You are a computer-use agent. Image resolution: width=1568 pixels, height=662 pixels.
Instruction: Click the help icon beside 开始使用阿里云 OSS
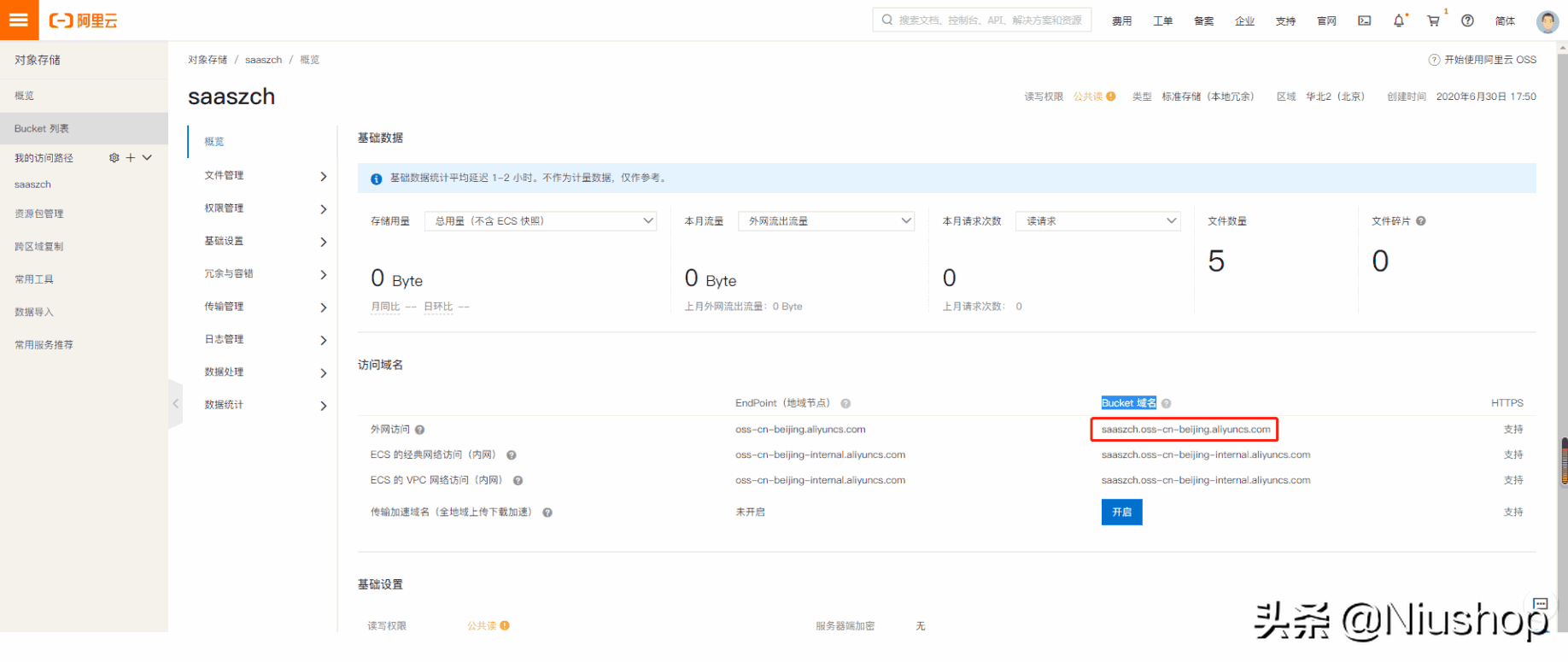[1434, 60]
